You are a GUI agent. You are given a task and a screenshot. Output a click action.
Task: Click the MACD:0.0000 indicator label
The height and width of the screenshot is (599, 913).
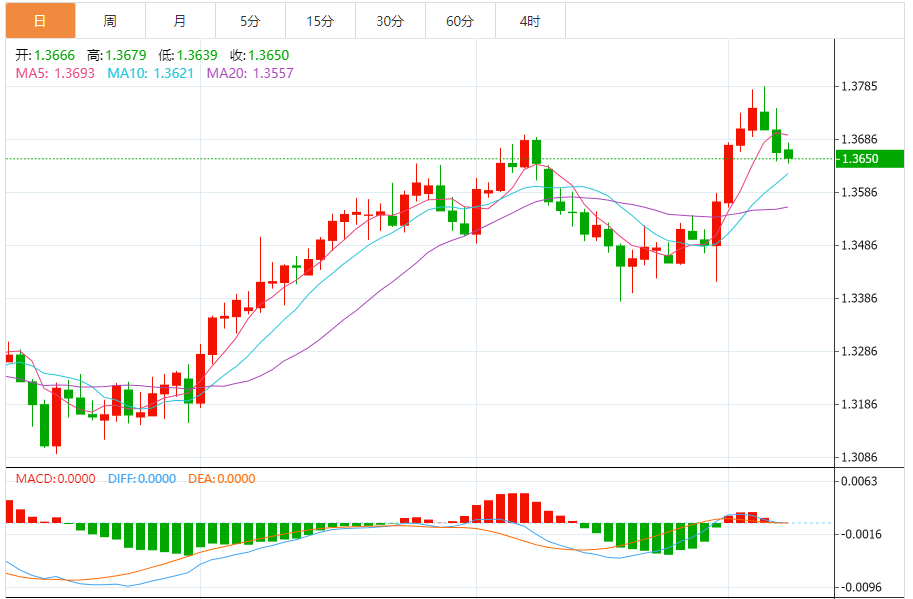(x=55, y=479)
